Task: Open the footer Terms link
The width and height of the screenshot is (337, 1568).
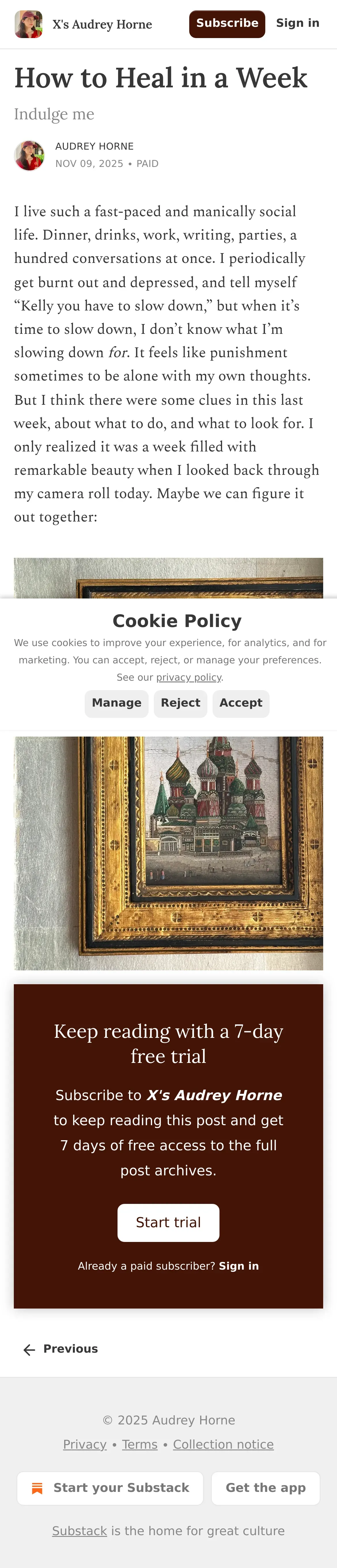Action: point(140,1444)
